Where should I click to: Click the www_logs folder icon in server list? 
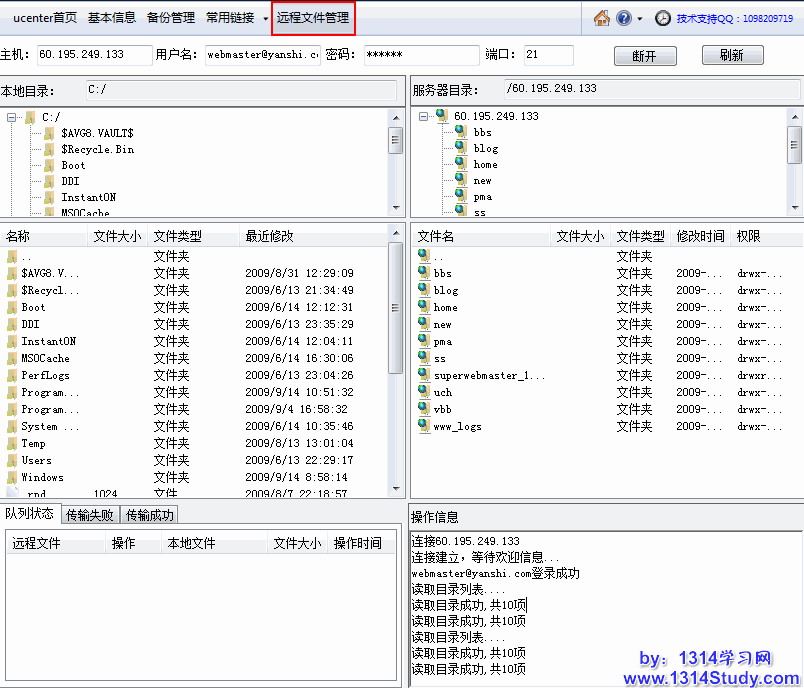(424, 426)
